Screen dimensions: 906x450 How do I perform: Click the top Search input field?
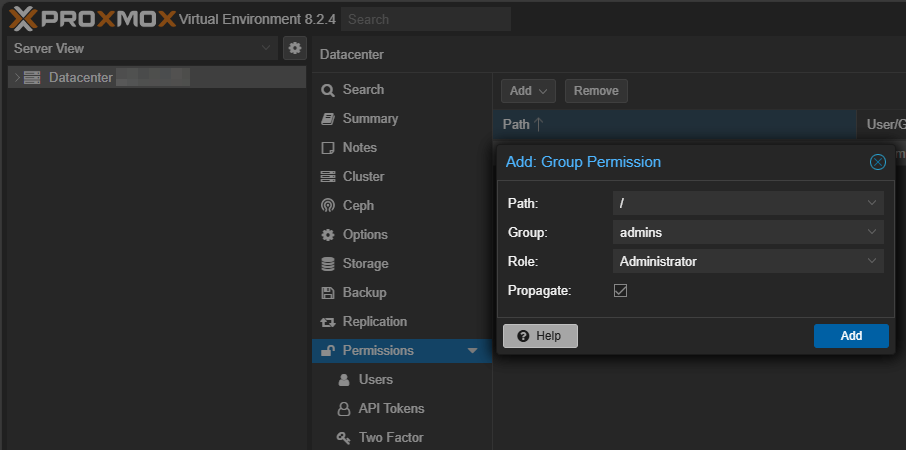point(425,19)
